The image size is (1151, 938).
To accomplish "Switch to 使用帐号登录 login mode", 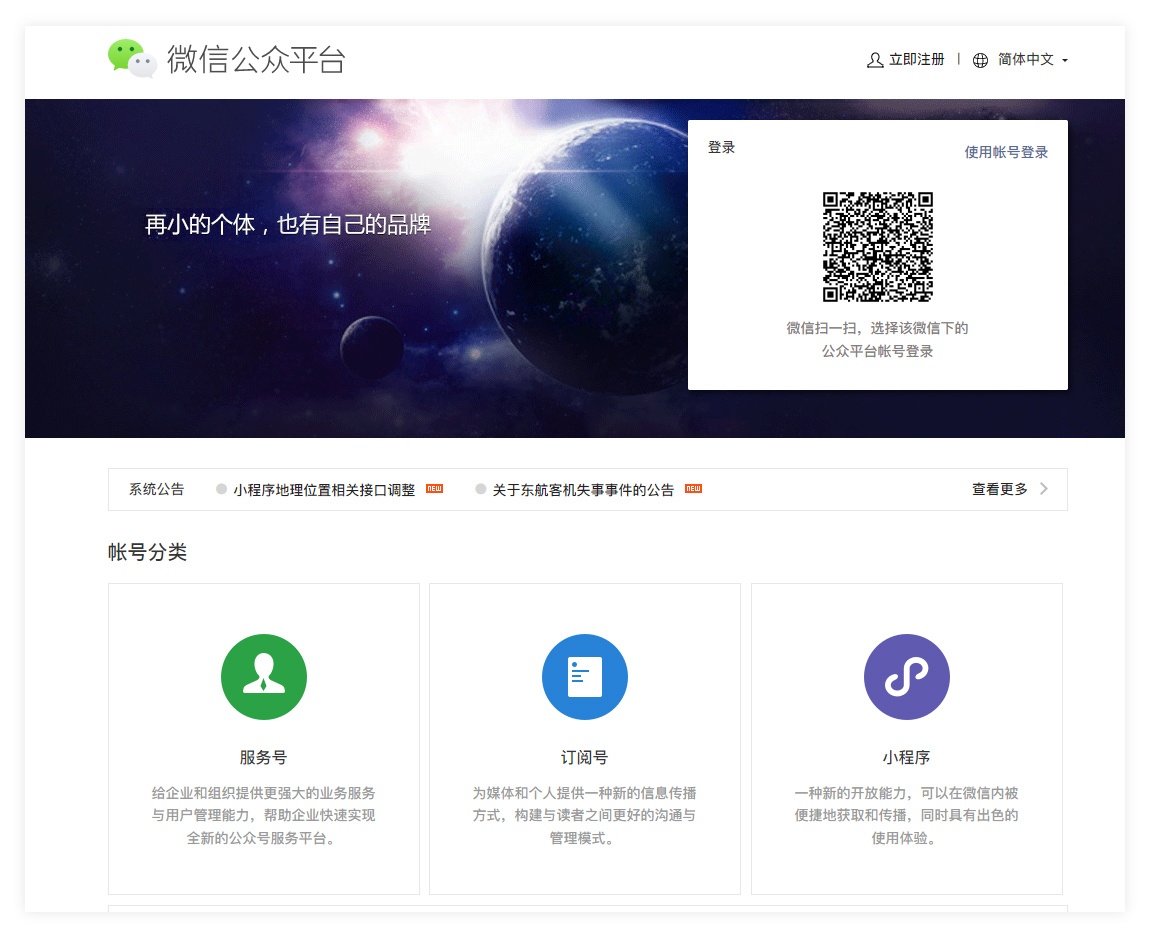I will pyautogui.click(x=1006, y=152).
